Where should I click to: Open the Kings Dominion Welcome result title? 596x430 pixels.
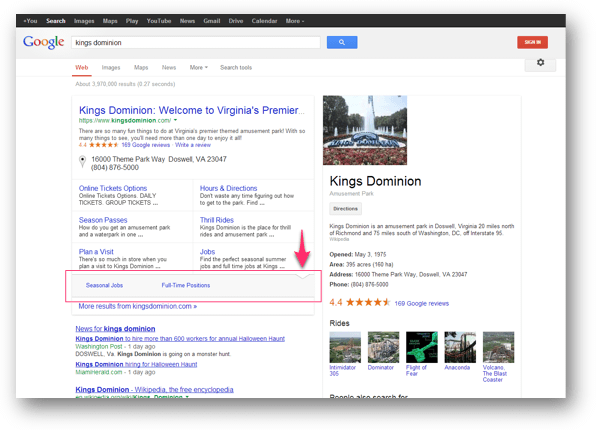[x=192, y=110]
